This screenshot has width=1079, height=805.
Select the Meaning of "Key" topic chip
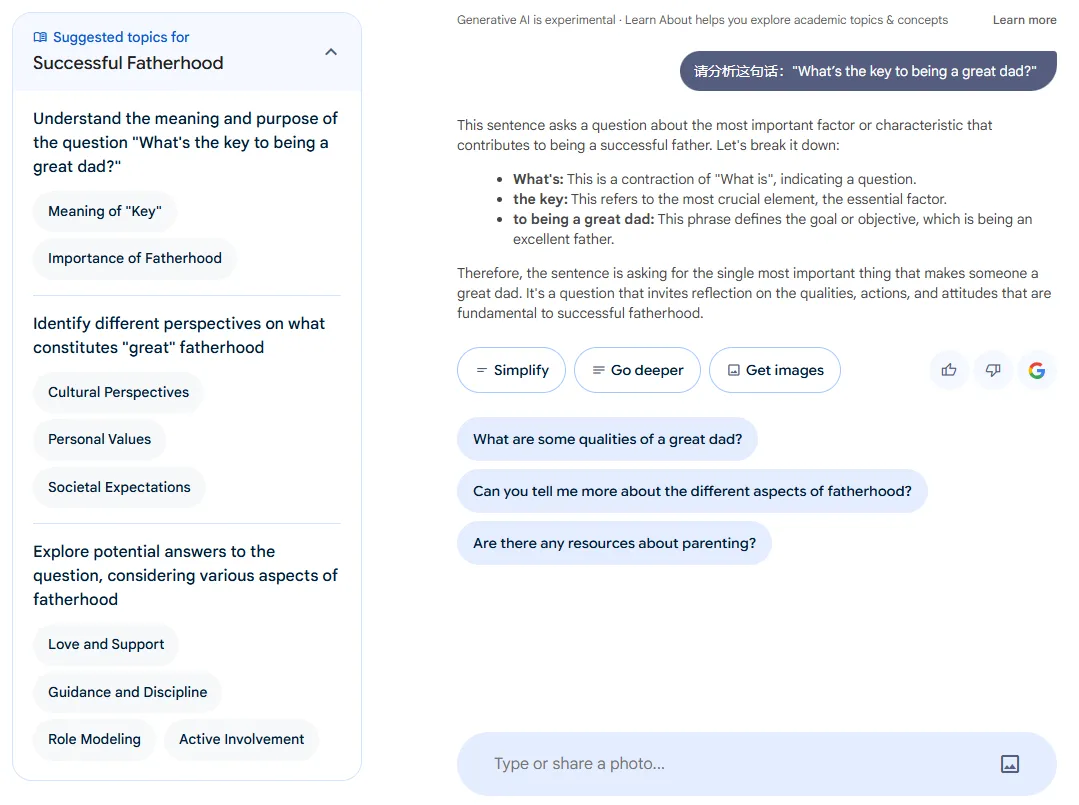[105, 211]
